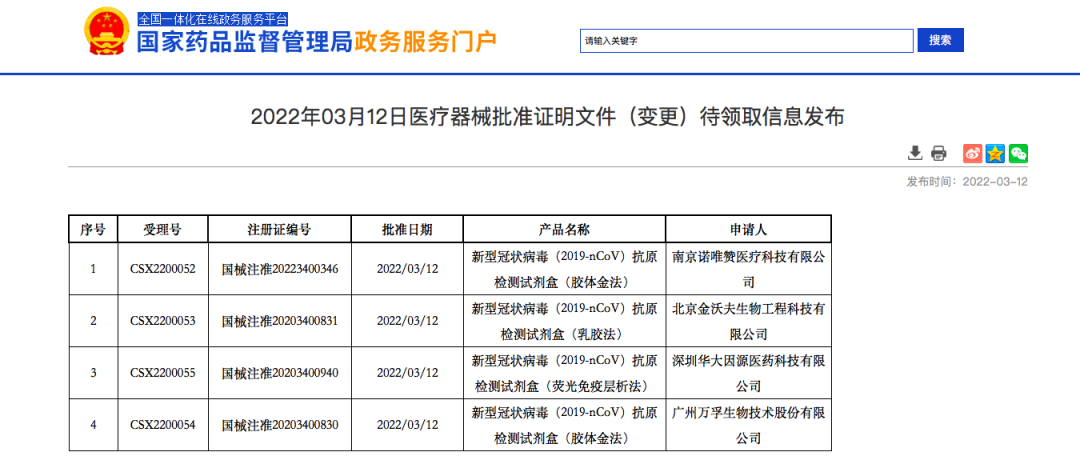Share page via WeChat icon
The height and width of the screenshot is (472, 1080).
coord(1018,153)
